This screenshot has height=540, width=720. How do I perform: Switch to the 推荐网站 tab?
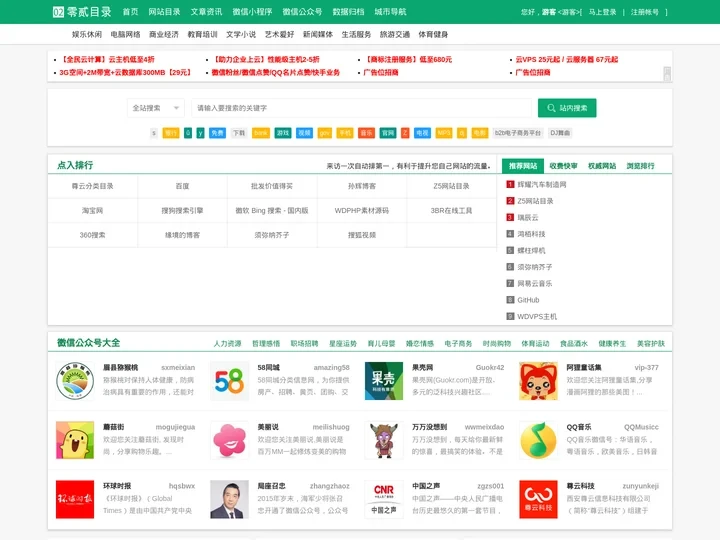[x=523, y=166]
